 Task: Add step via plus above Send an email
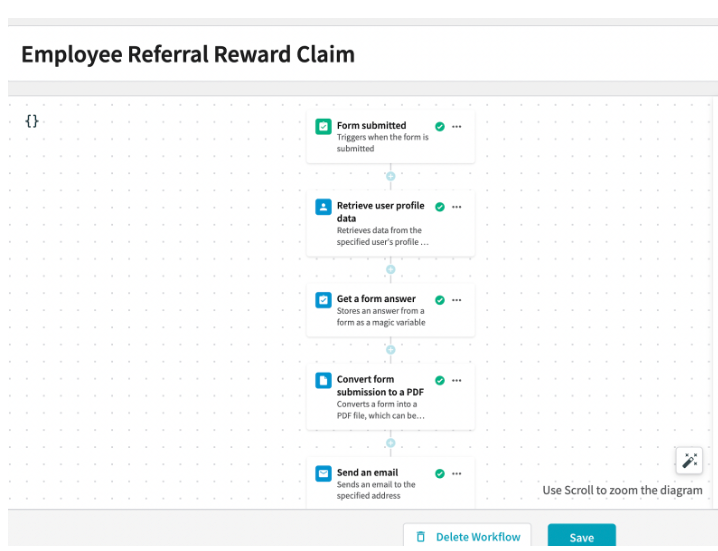click(391, 443)
